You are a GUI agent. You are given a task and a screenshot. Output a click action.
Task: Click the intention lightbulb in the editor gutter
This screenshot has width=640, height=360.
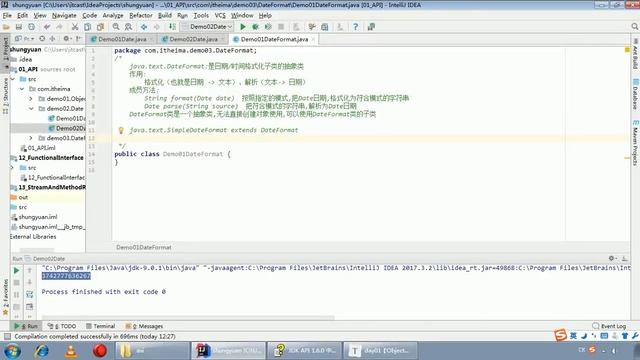(121, 130)
